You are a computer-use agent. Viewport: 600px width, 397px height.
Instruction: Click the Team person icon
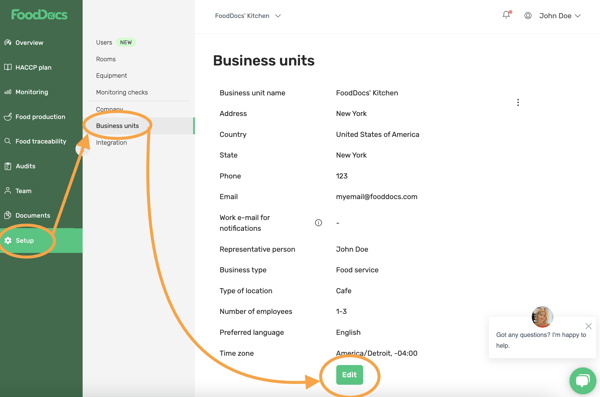click(x=8, y=191)
